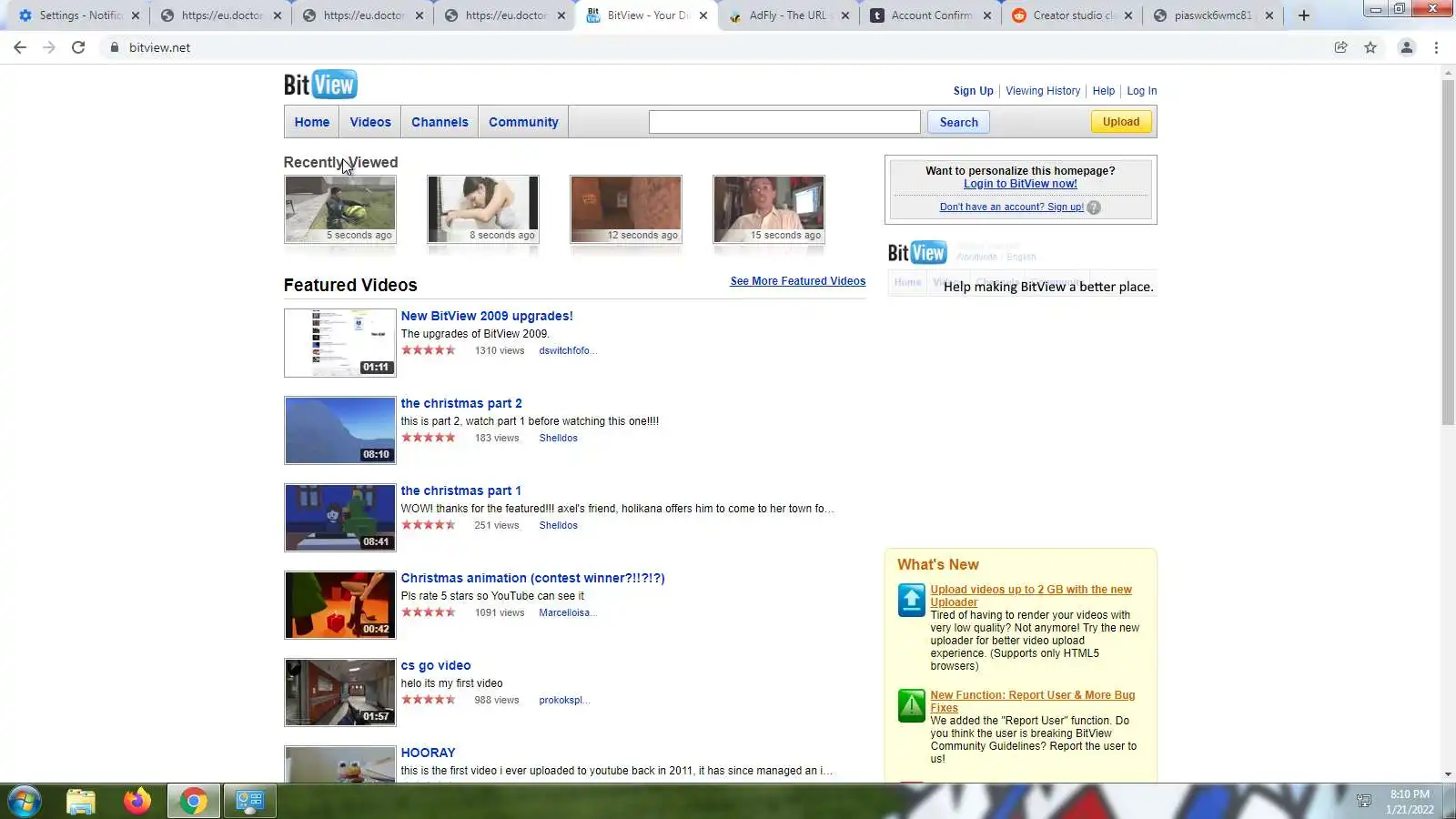
Task: Click the Search button
Action: [x=959, y=122]
